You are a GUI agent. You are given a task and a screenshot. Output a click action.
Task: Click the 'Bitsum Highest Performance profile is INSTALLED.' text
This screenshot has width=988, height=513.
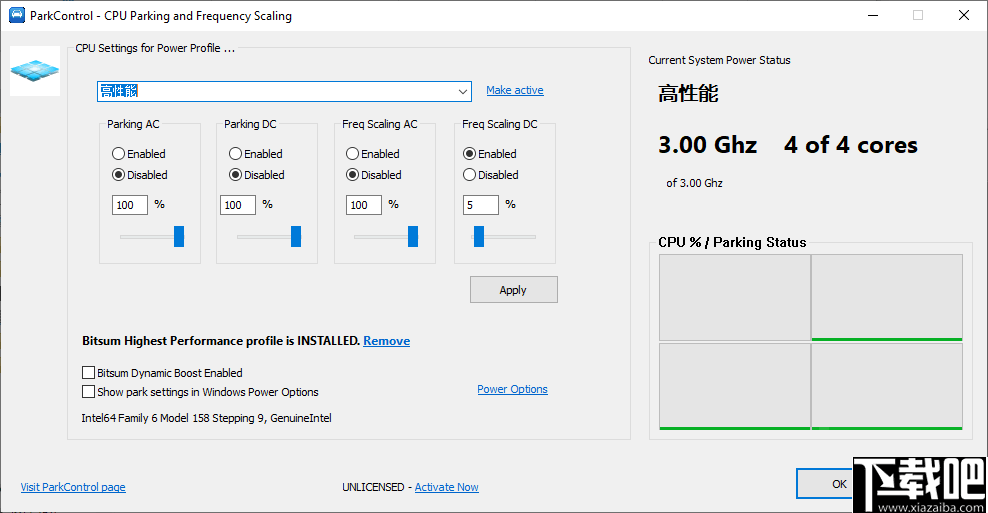[221, 341]
